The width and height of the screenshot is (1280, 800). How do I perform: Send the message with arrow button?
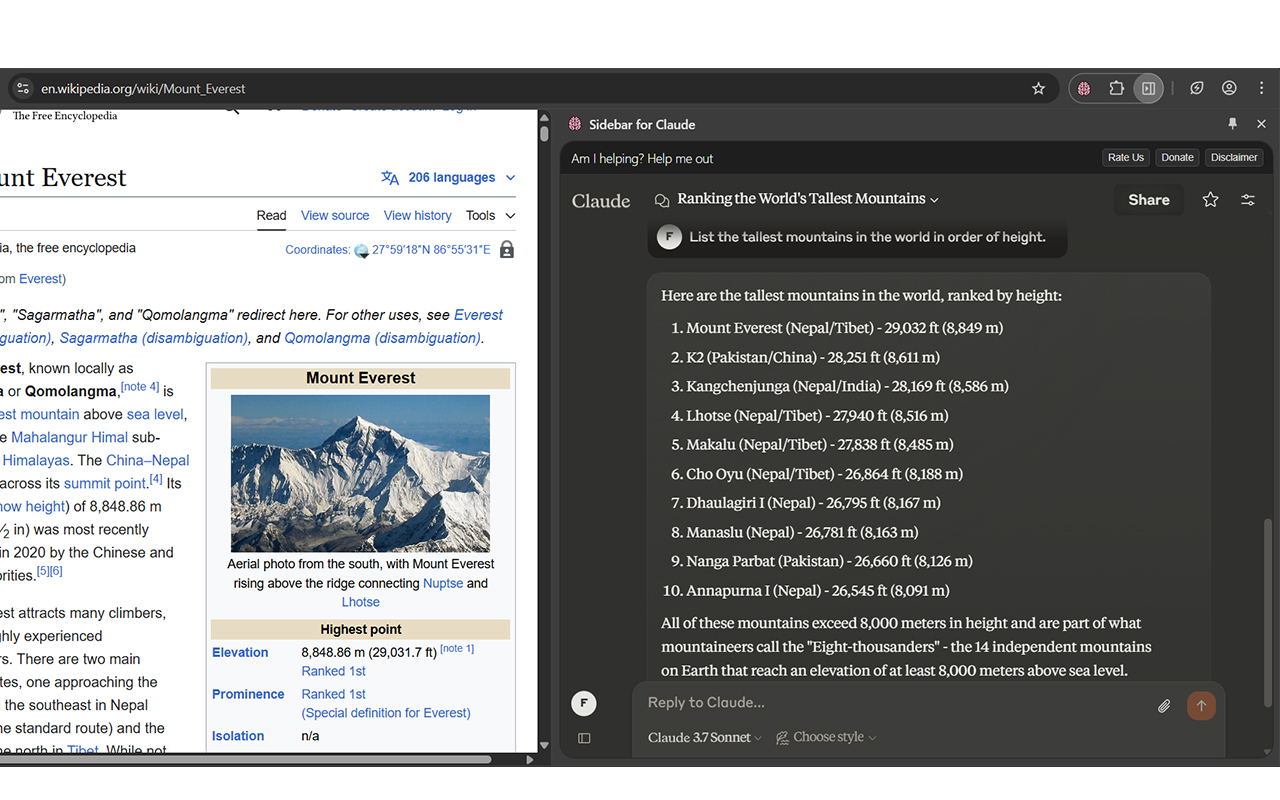click(x=1201, y=706)
